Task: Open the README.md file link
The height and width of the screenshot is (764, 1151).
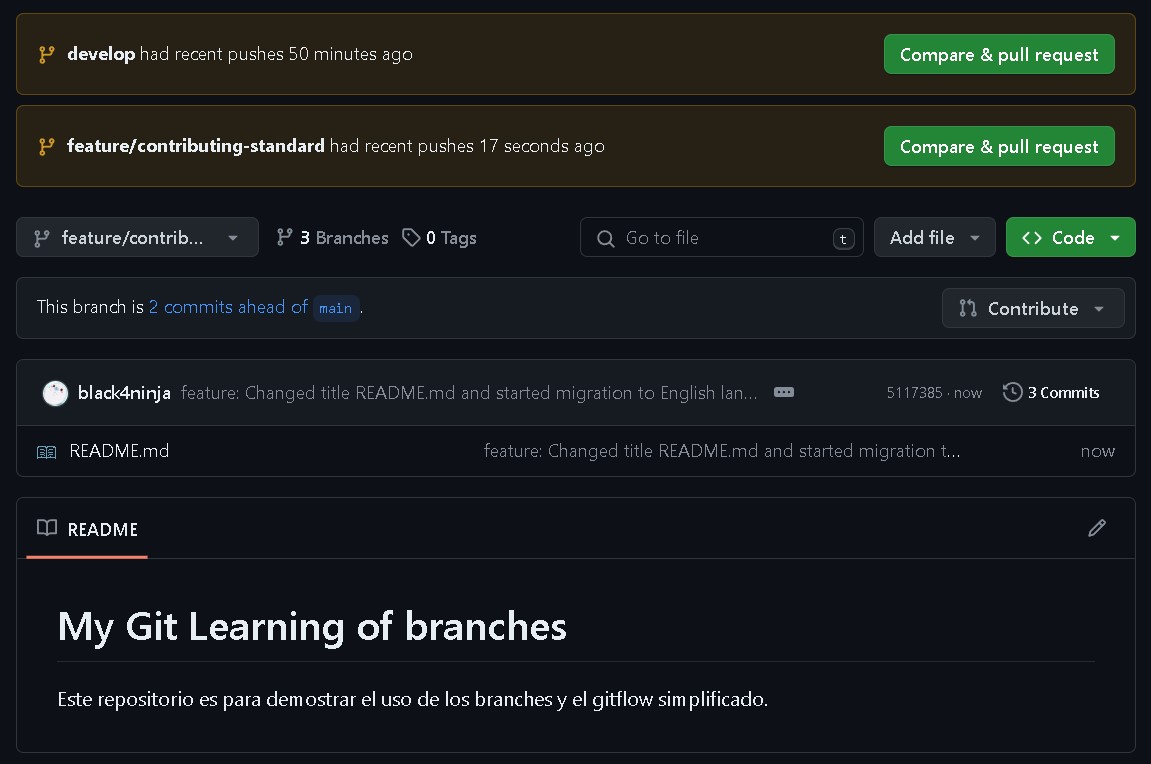Action: 119,451
